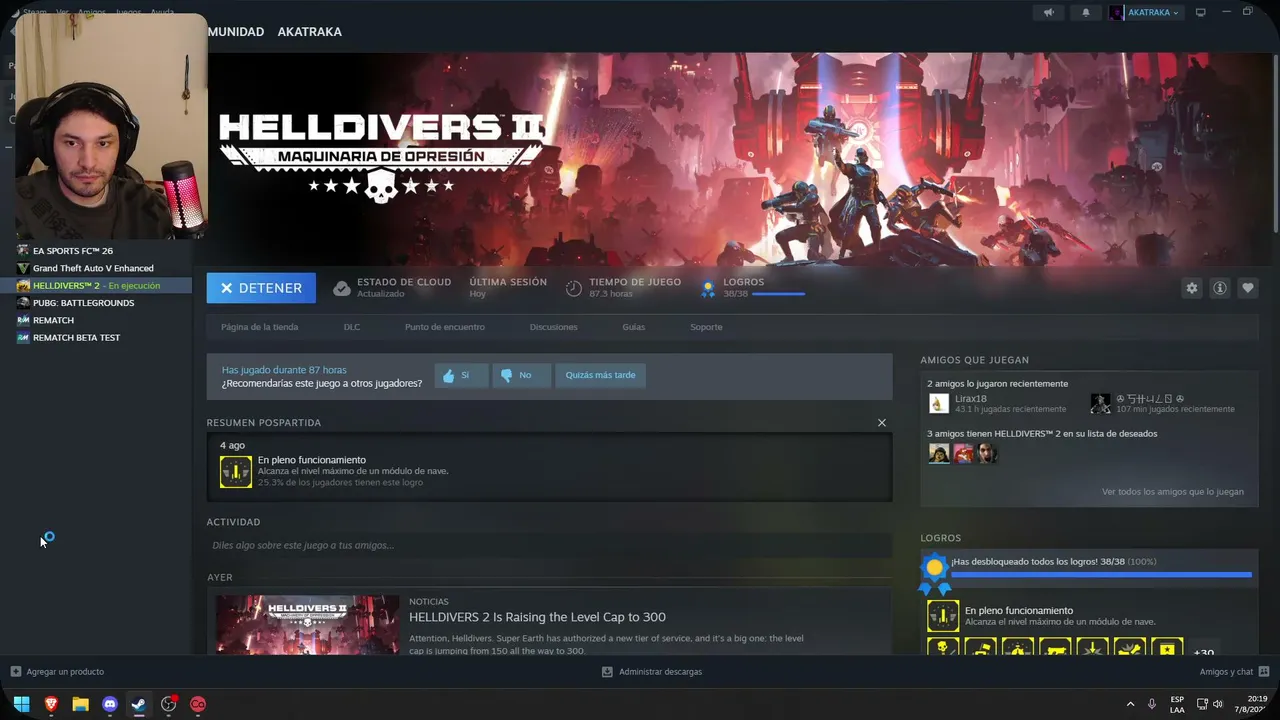This screenshot has width=1280, height=720.
Task: Click the second wishlist friend avatar
Action: pos(964,454)
